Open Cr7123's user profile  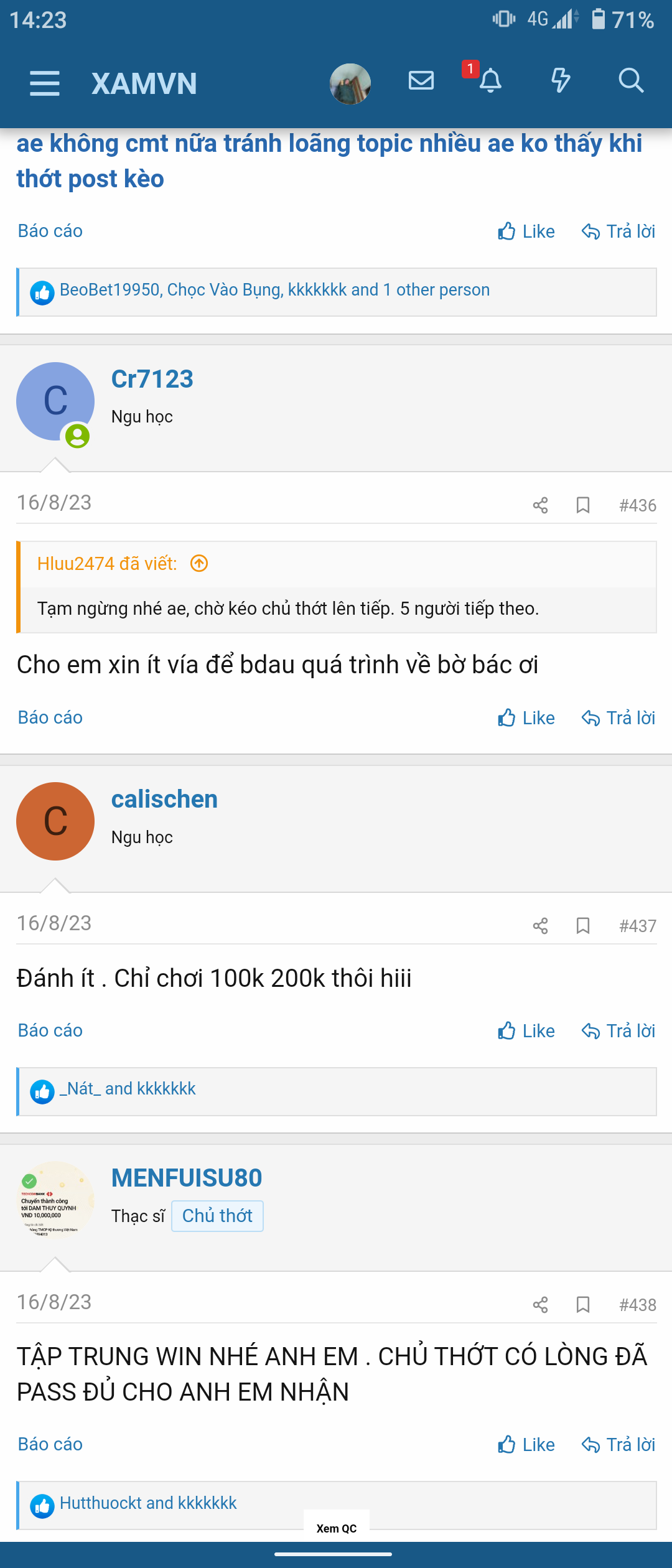coord(152,378)
